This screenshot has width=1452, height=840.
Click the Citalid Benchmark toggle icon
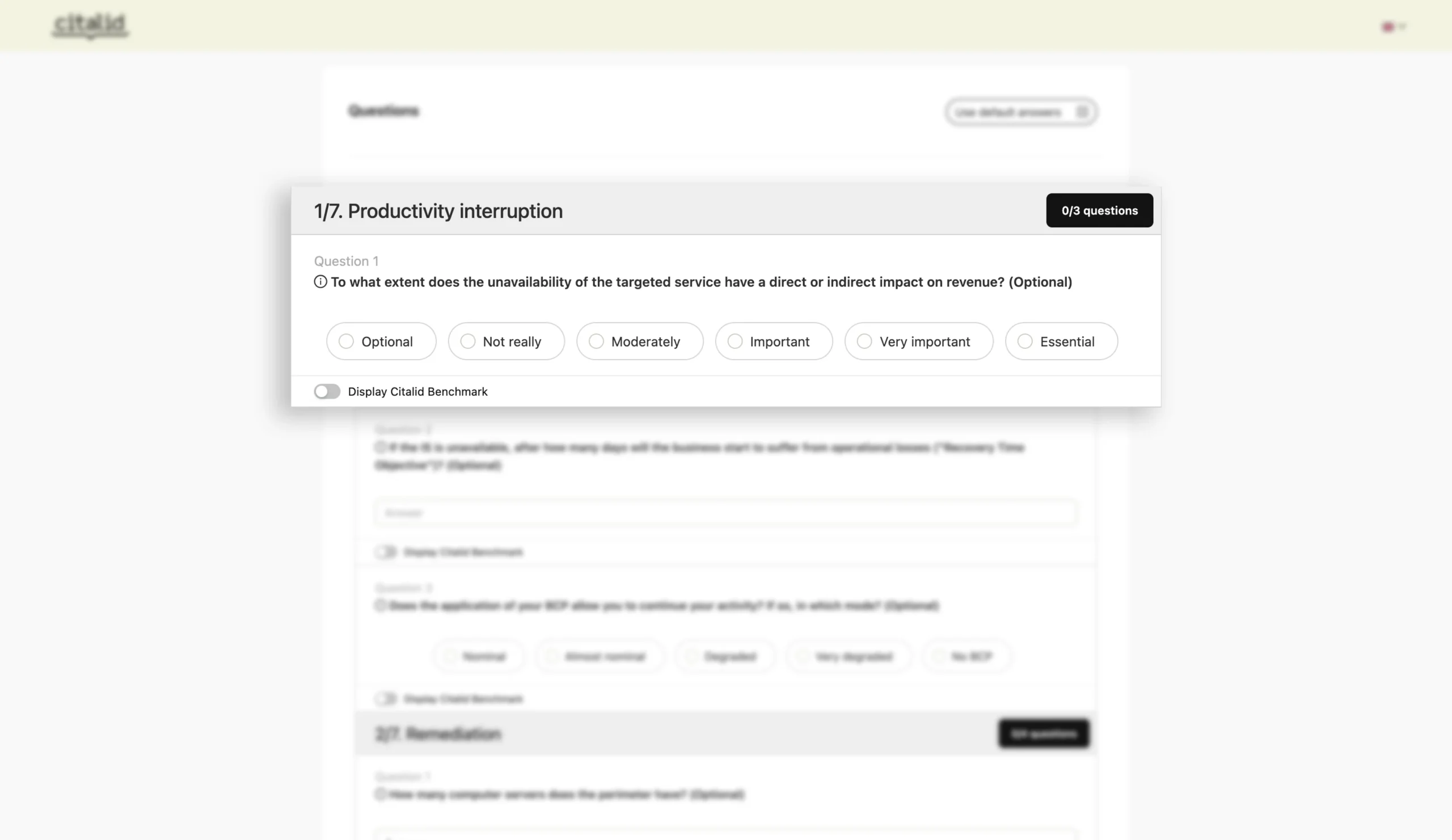click(327, 391)
